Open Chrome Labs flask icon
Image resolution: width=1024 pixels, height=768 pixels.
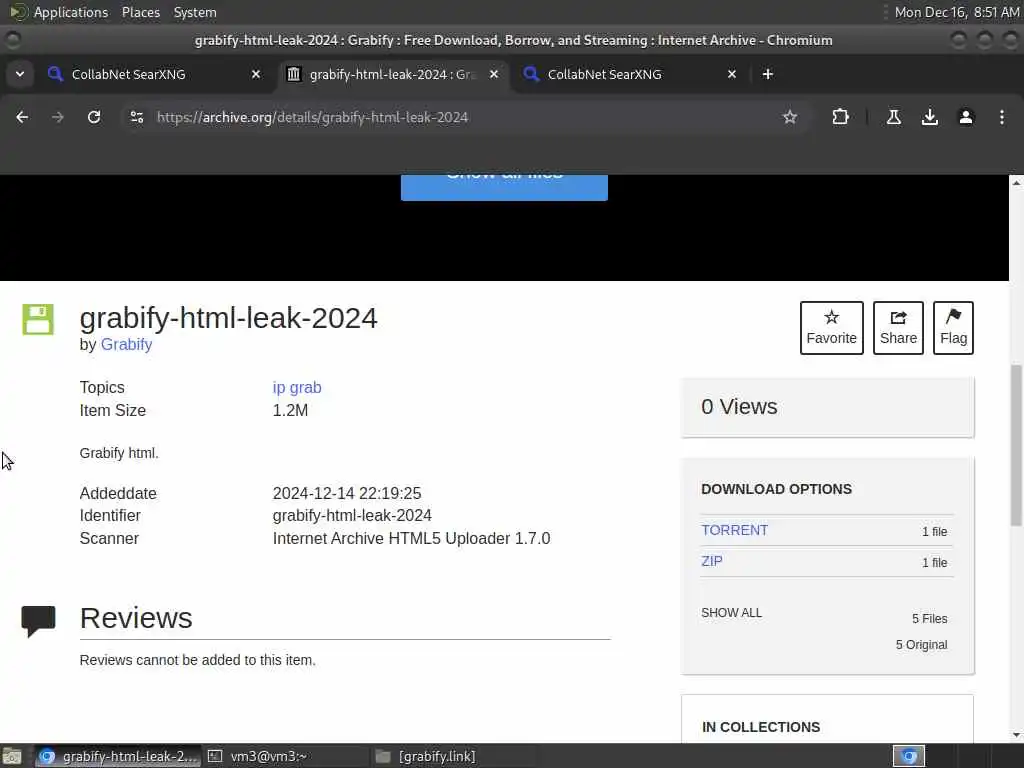coord(893,117)
